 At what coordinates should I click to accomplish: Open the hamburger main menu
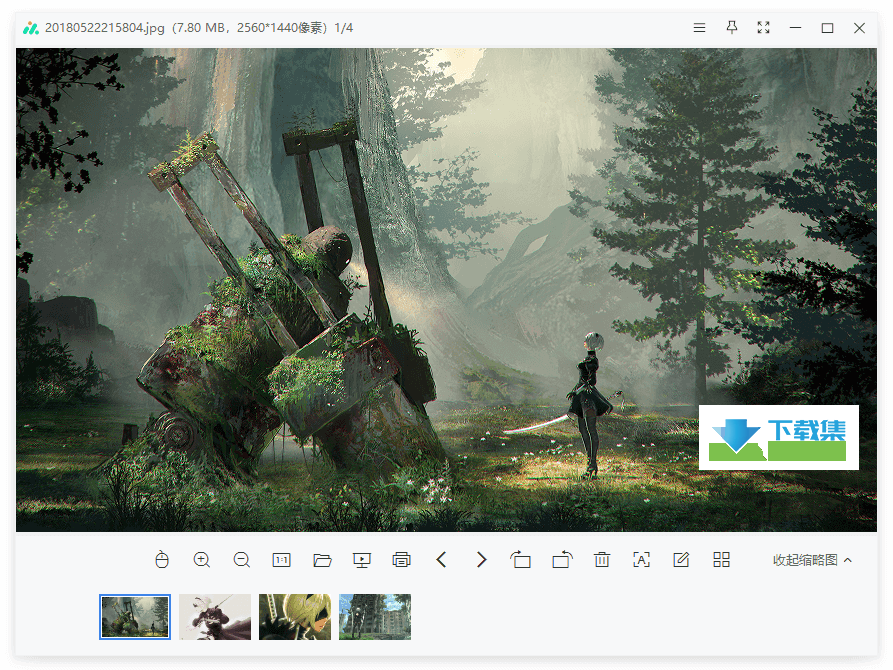click(x=699, y=27)
